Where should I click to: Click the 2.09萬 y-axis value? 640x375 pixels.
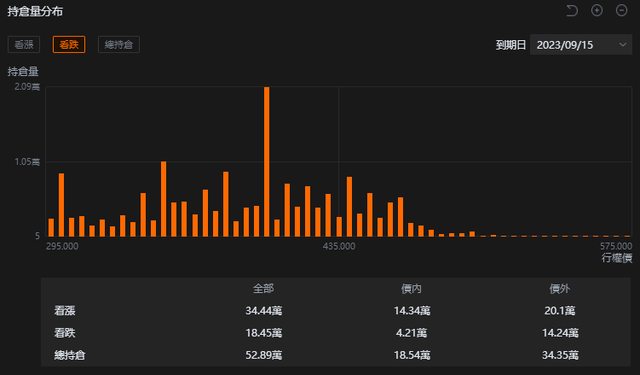pyautogui.click(x=27, y=87)
